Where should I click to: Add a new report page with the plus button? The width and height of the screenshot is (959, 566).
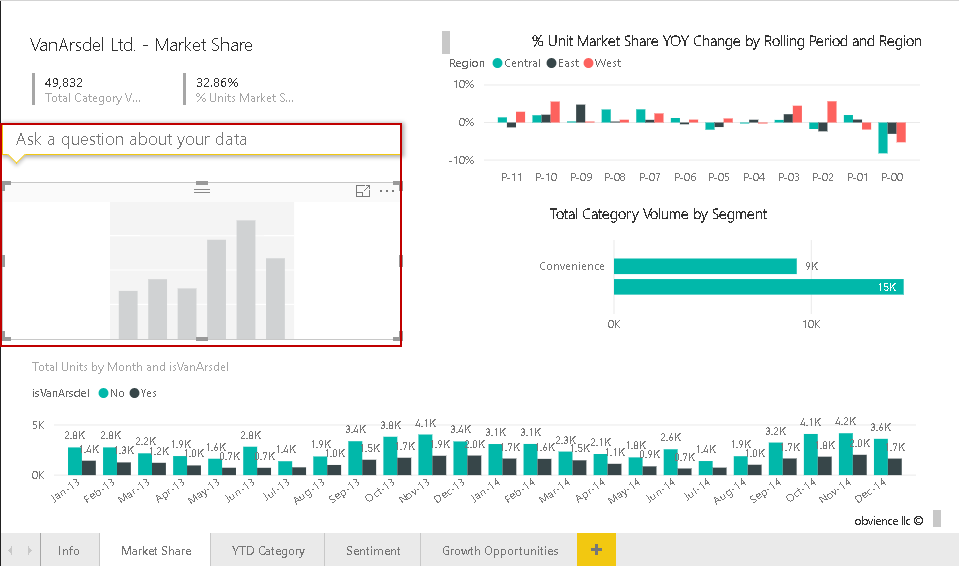point(596,550)
